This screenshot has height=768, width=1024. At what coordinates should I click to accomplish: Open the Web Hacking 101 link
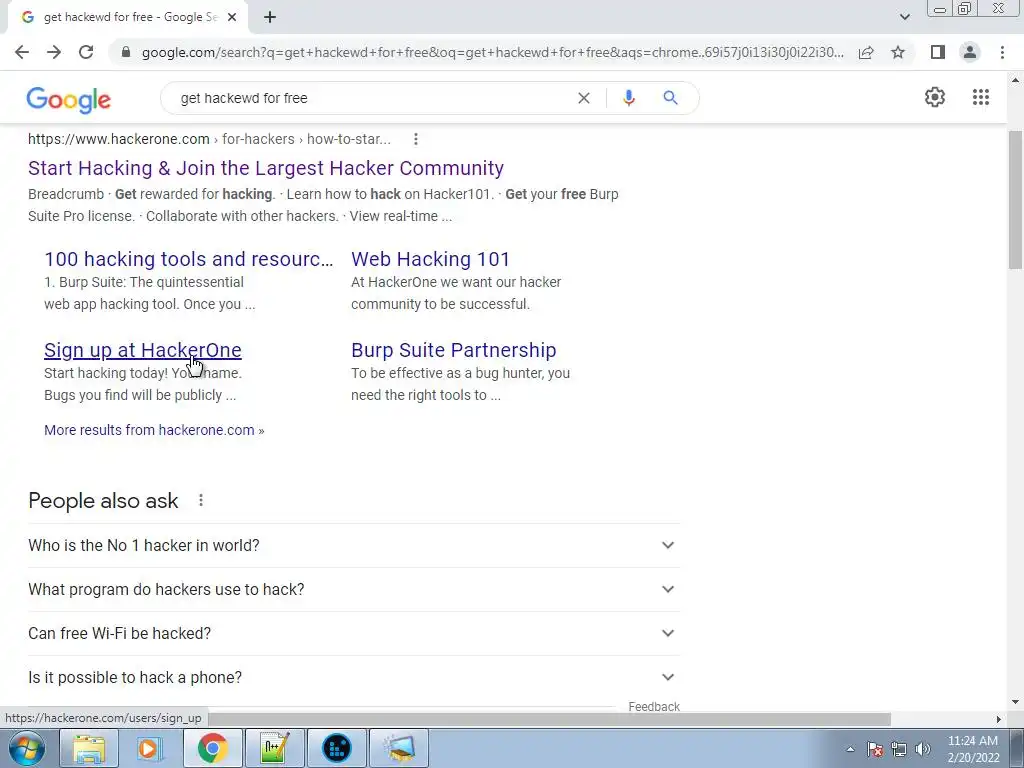click(x=430, y=259)
